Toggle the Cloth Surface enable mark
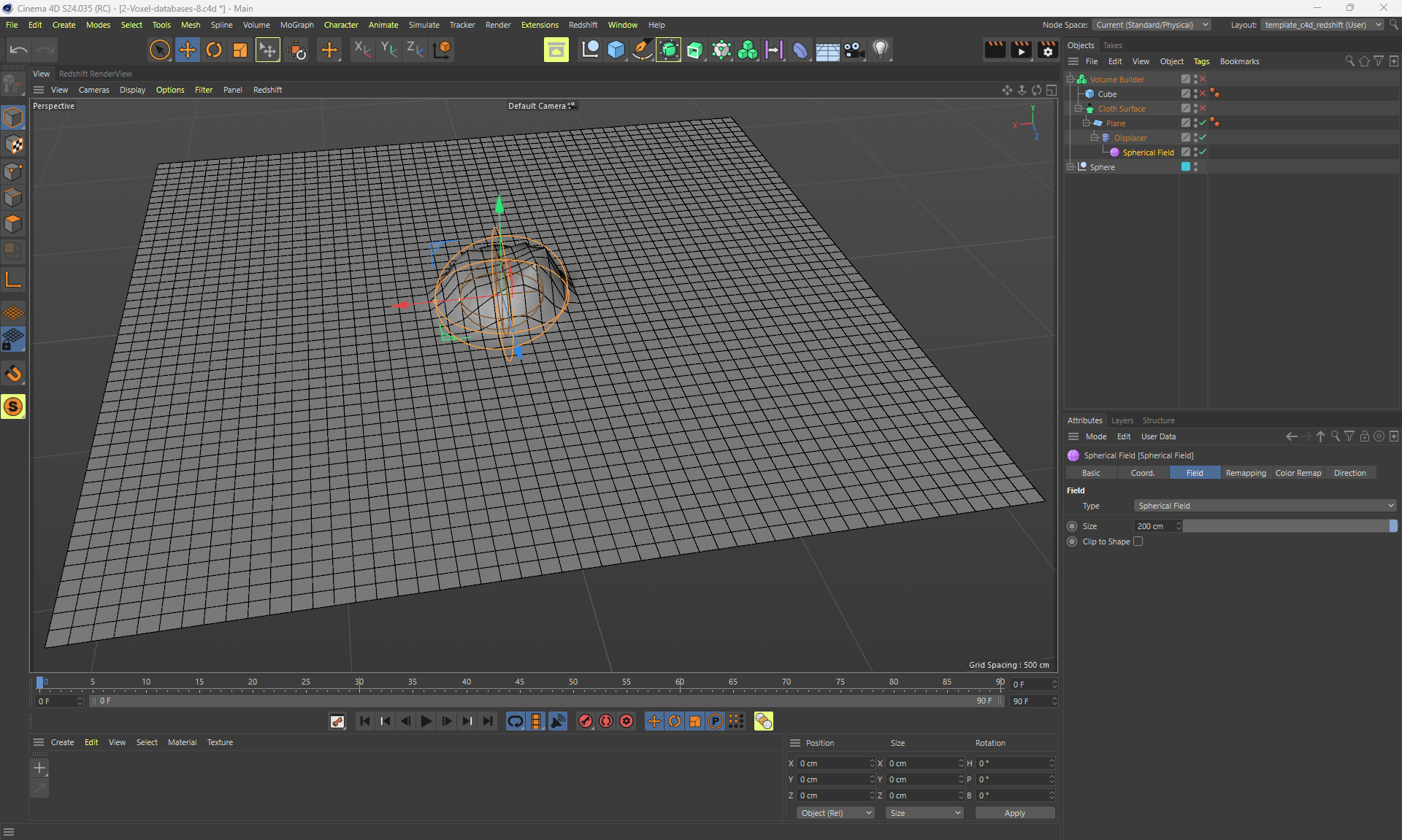 1203,108
